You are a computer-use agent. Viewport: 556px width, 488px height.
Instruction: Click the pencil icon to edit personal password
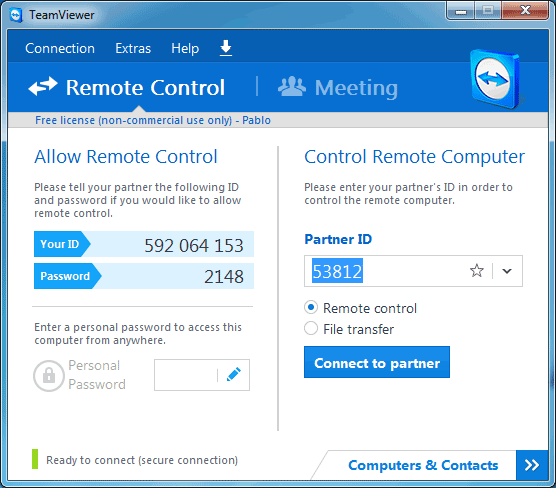[234, 375]
